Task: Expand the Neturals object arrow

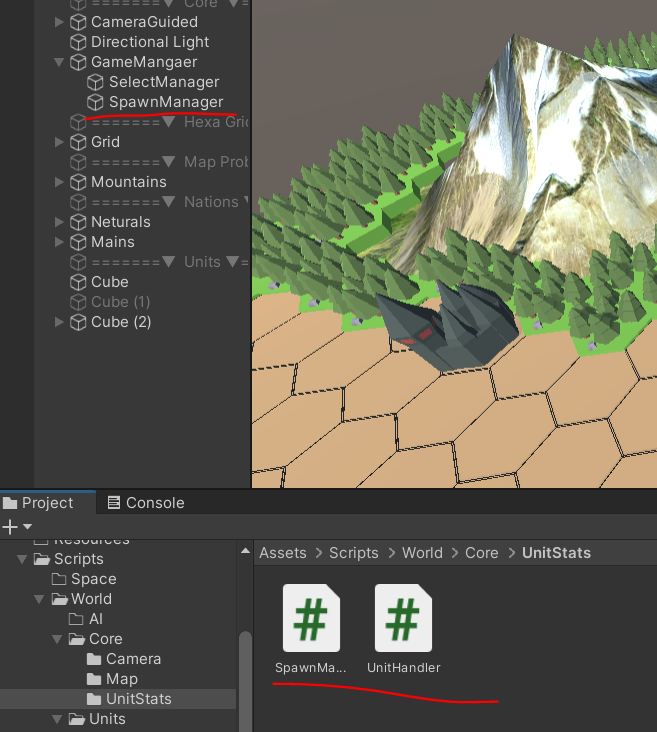Action: 59,222
